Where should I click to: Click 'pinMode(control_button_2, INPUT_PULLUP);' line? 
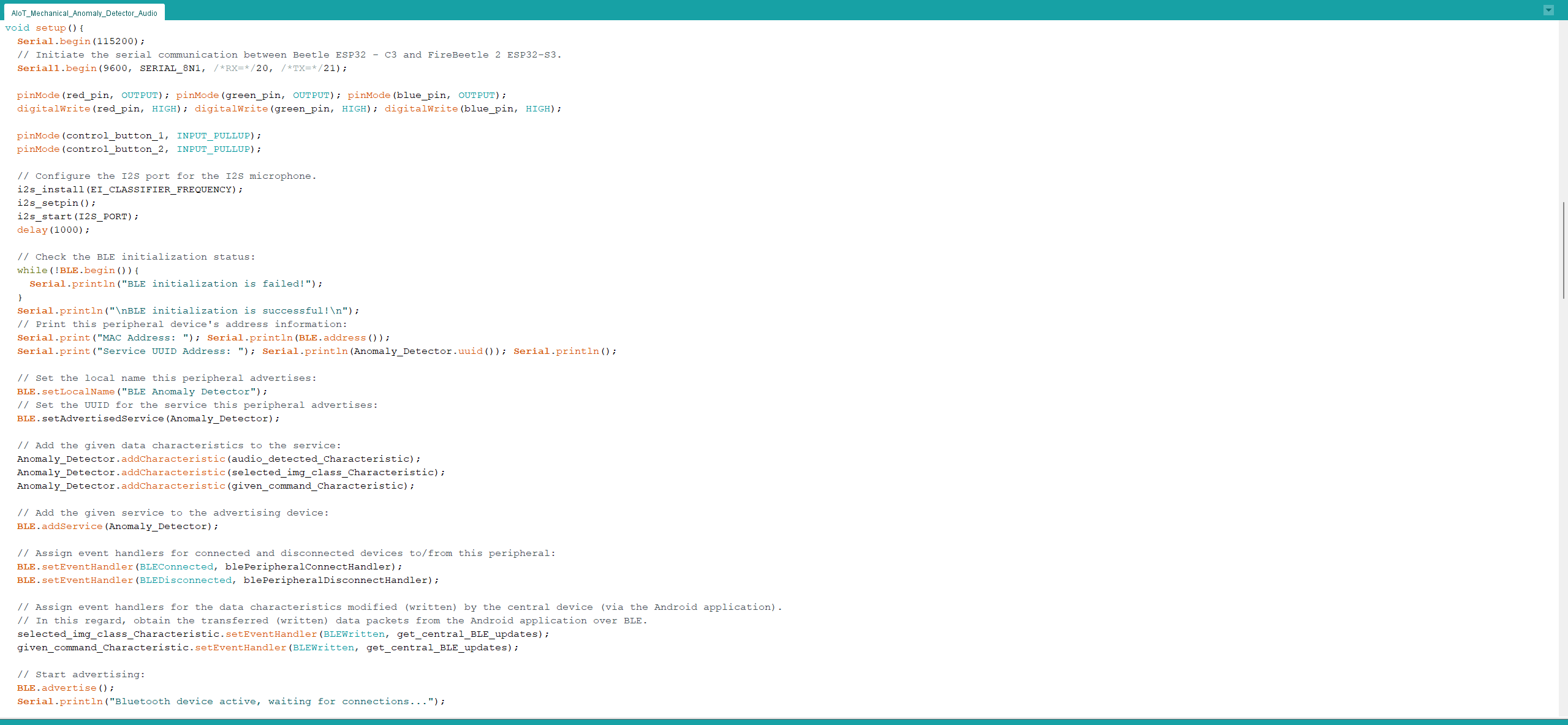coord(139,149)
